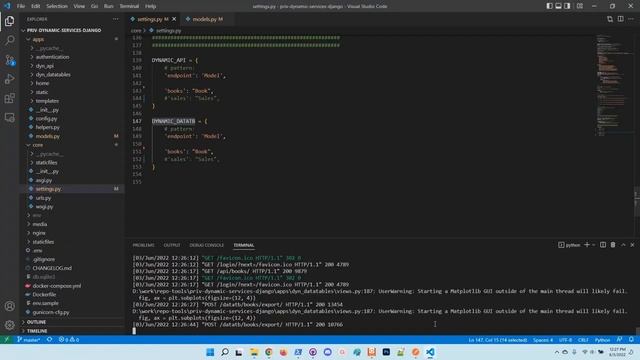Switch to Debug Console panel tab
The image size is (640, 360).
207,245
